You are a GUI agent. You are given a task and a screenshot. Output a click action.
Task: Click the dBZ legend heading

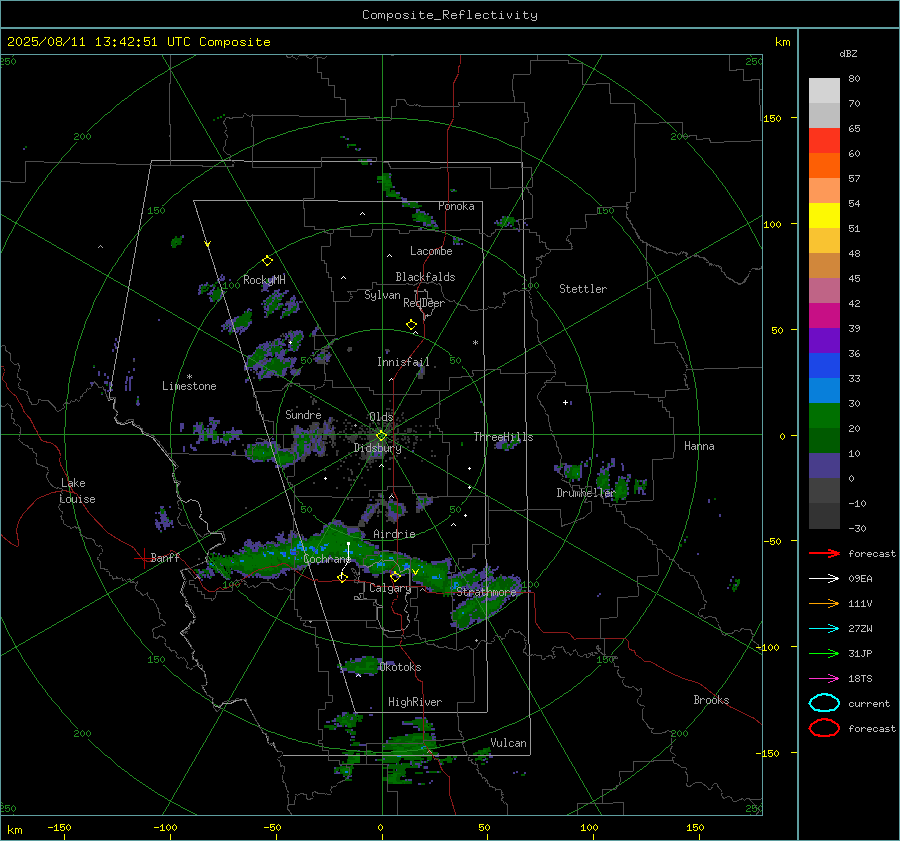pos(848,53)
